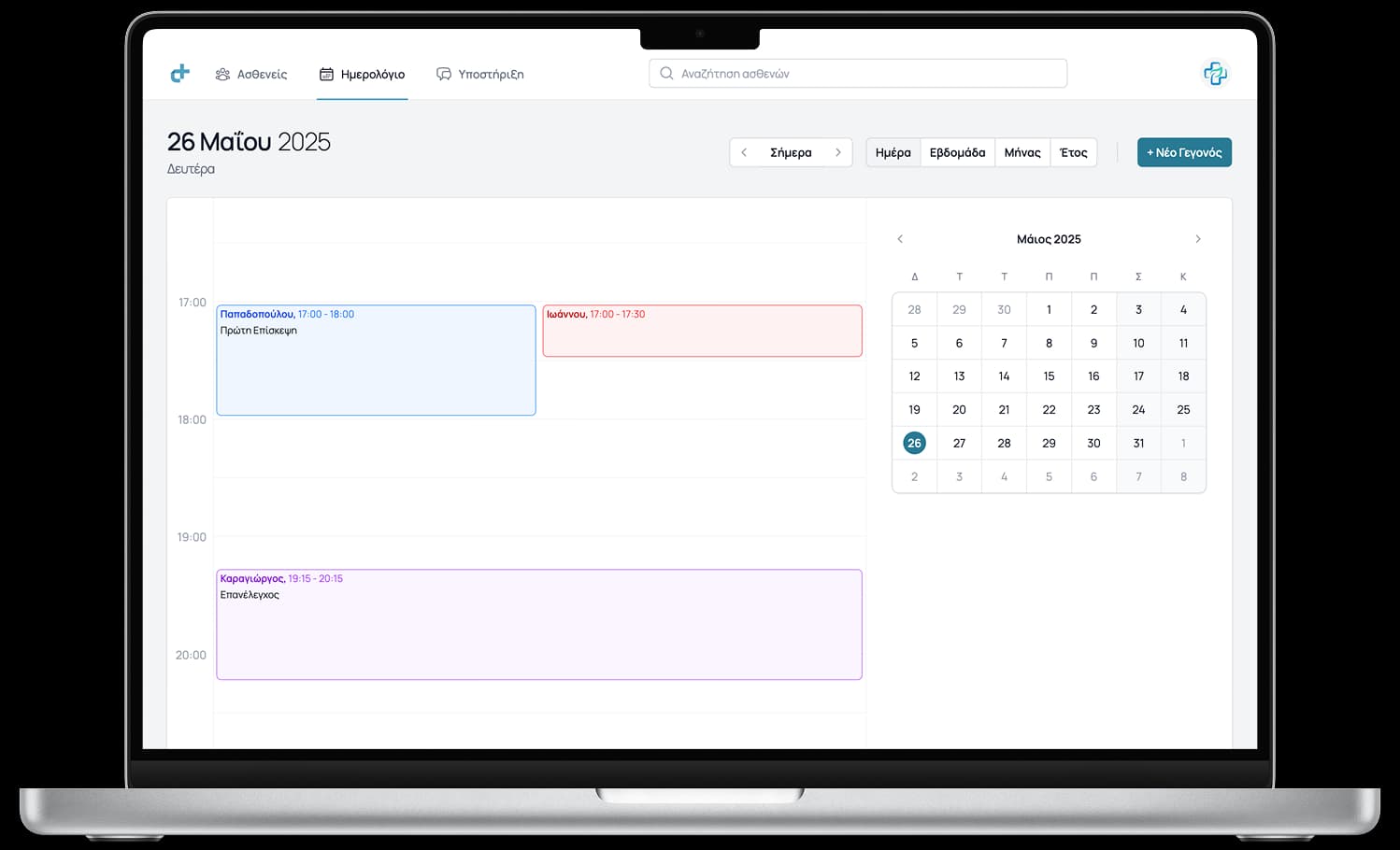Open the Υποστήριξη support section

point(480,74)
